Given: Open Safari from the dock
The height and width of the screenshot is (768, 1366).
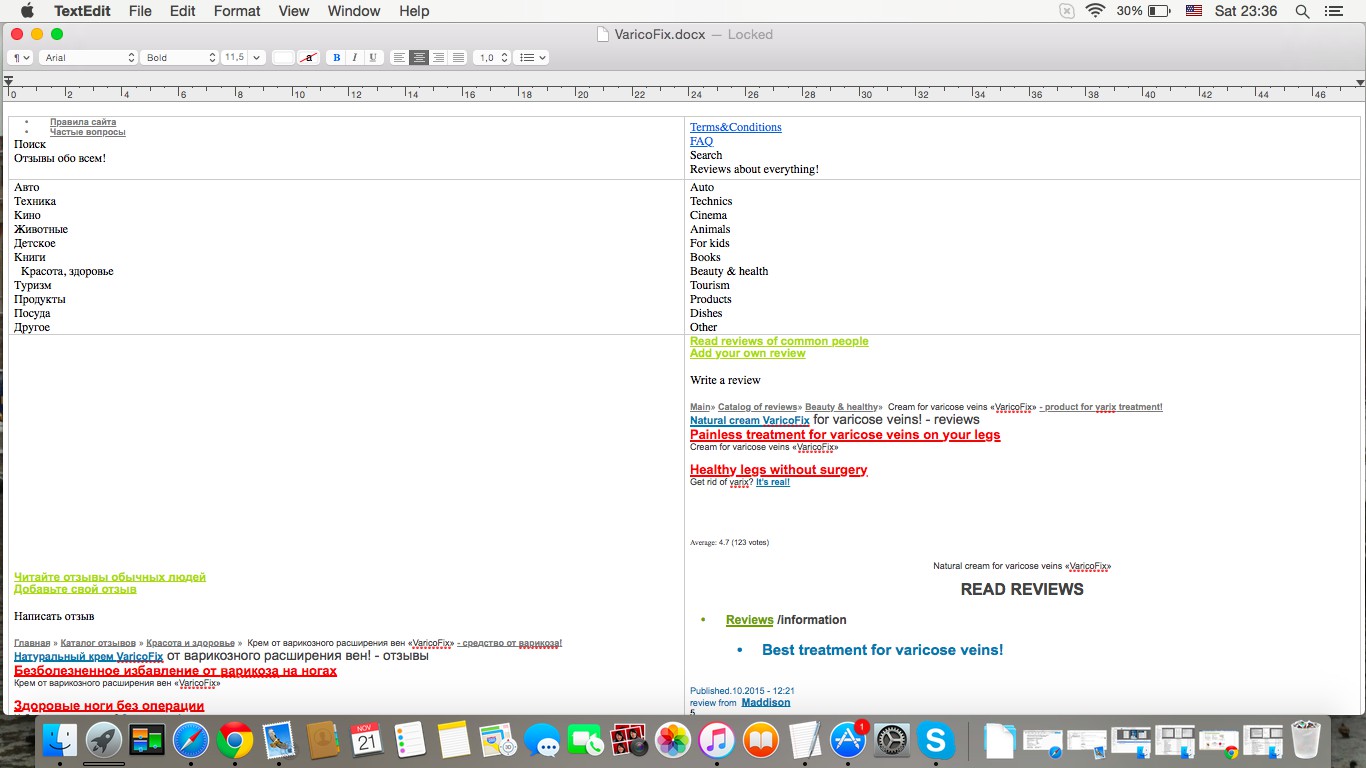Looking at the screenshot, I should pos(191,741).
